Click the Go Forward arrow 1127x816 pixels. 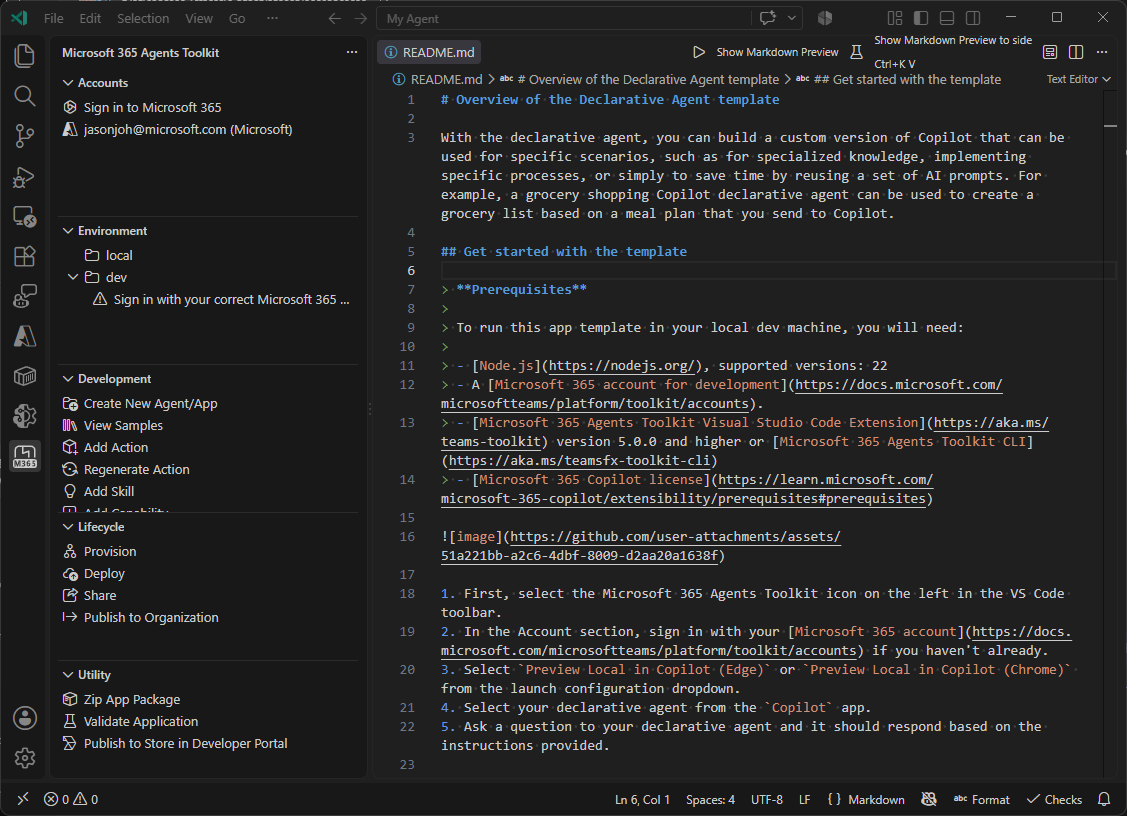[x=360, y=19]
